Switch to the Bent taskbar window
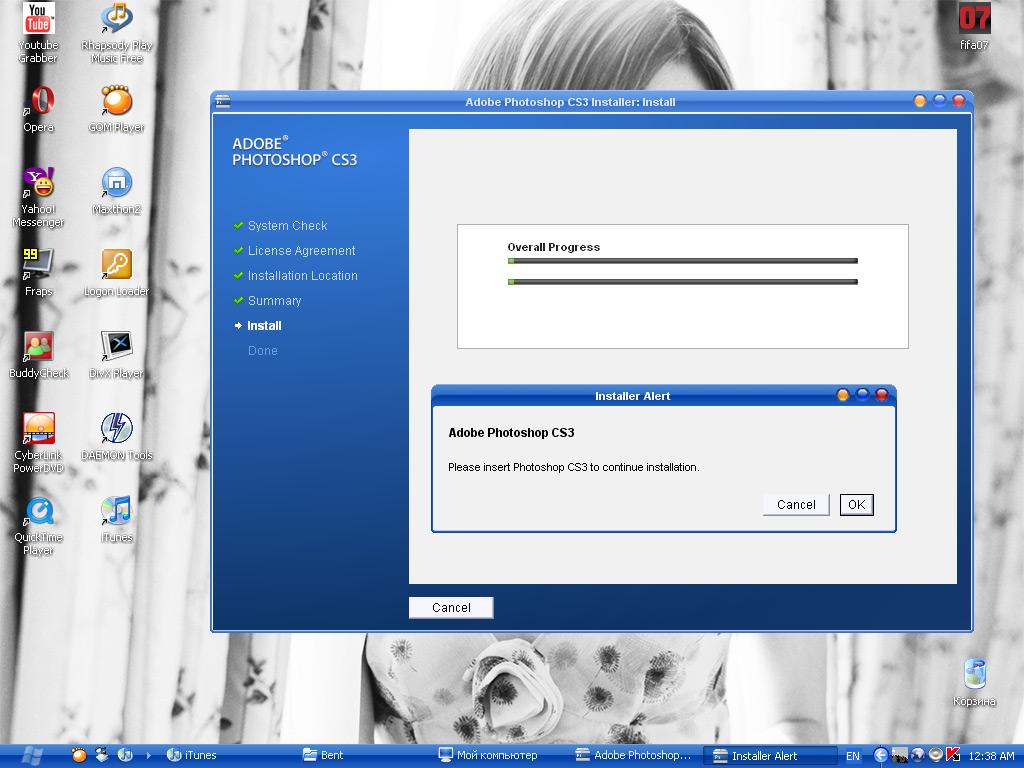This screenshot has width=1024, height=768. [x=324, y=756]
